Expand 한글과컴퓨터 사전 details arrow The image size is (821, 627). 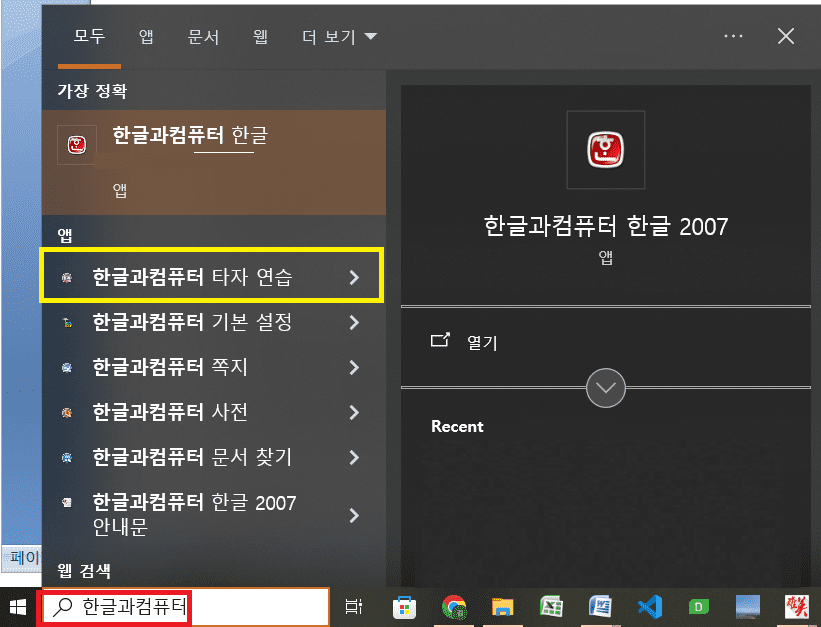(354, 413)
